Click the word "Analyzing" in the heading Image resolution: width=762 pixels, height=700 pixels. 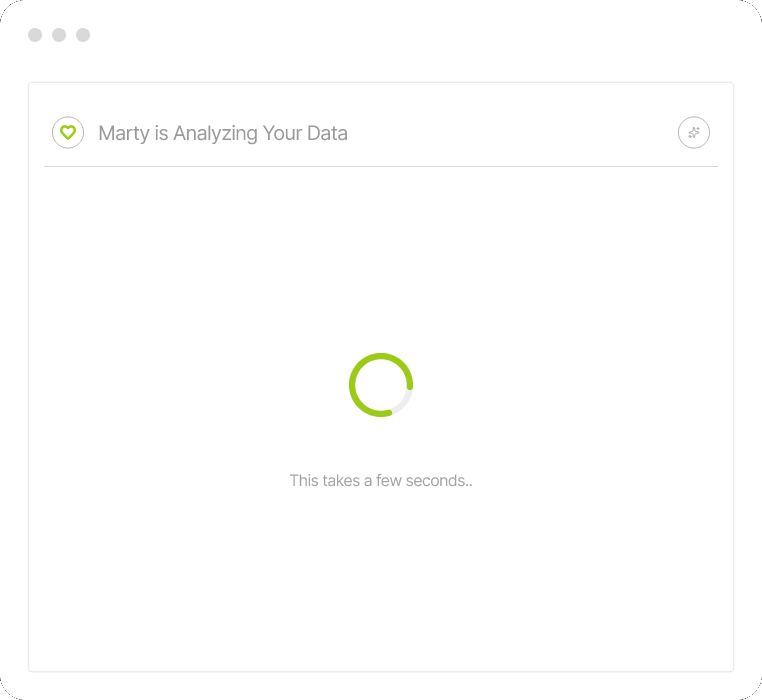pos(215,133)
